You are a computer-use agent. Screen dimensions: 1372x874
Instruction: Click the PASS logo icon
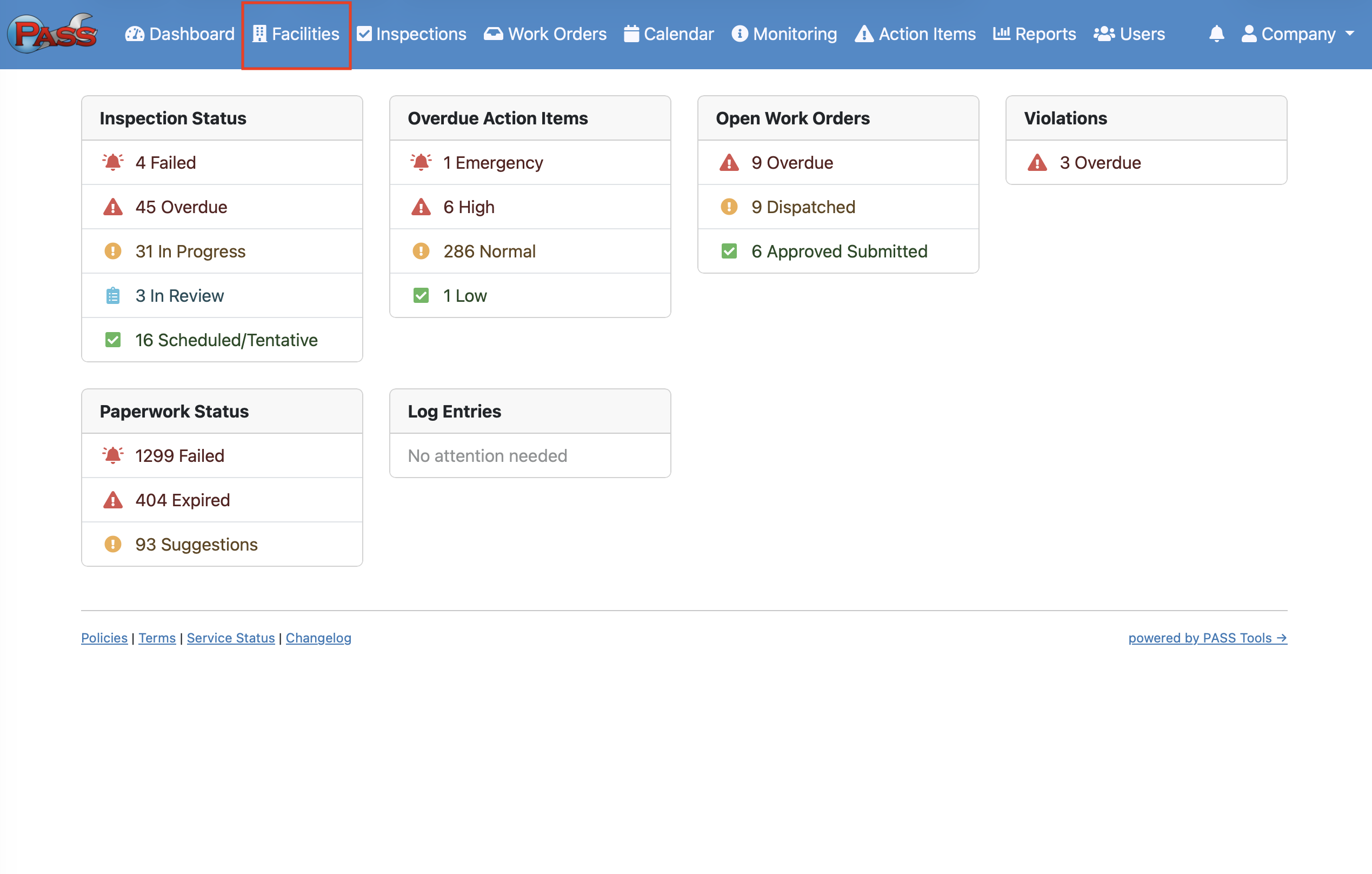(52, 33)
